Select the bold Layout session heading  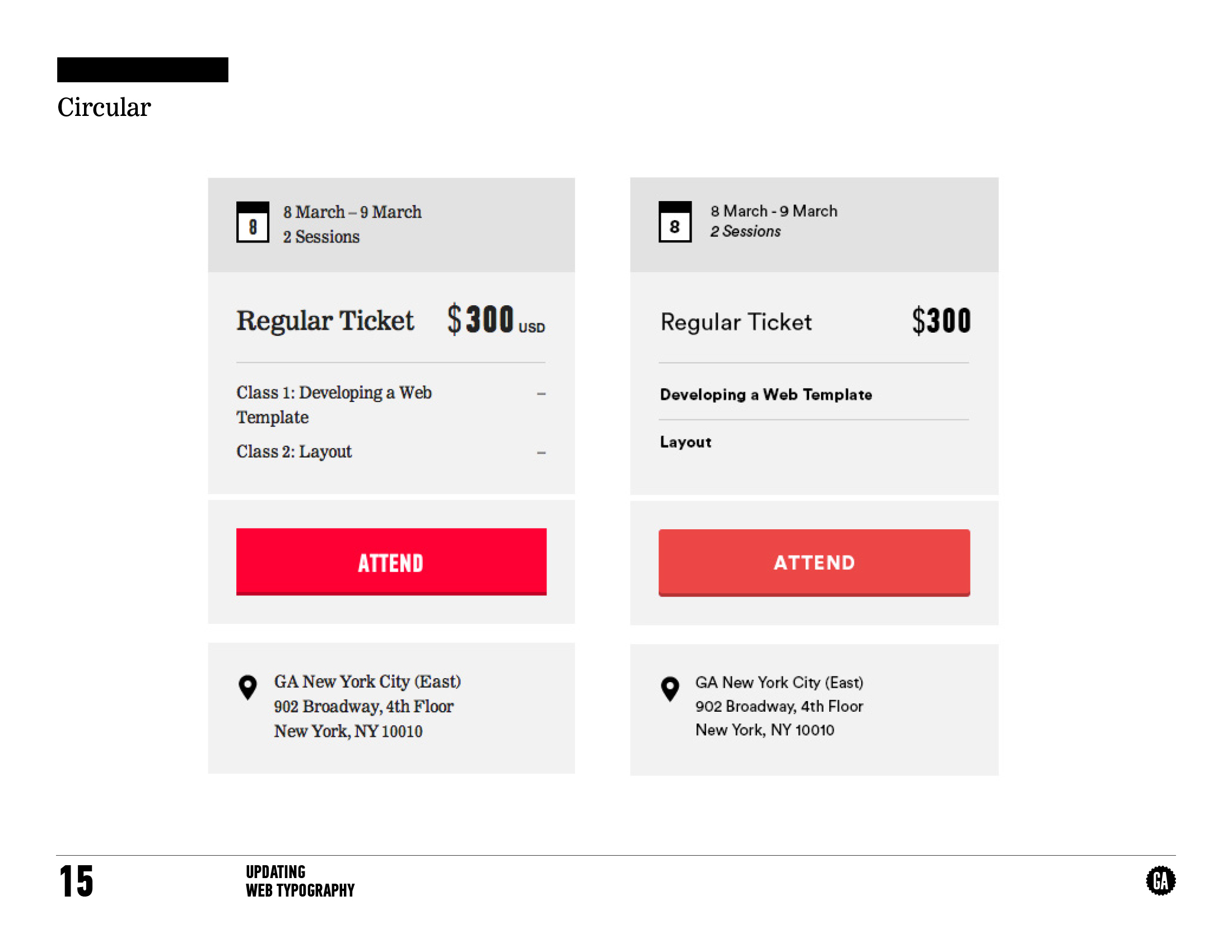(685, 442)
